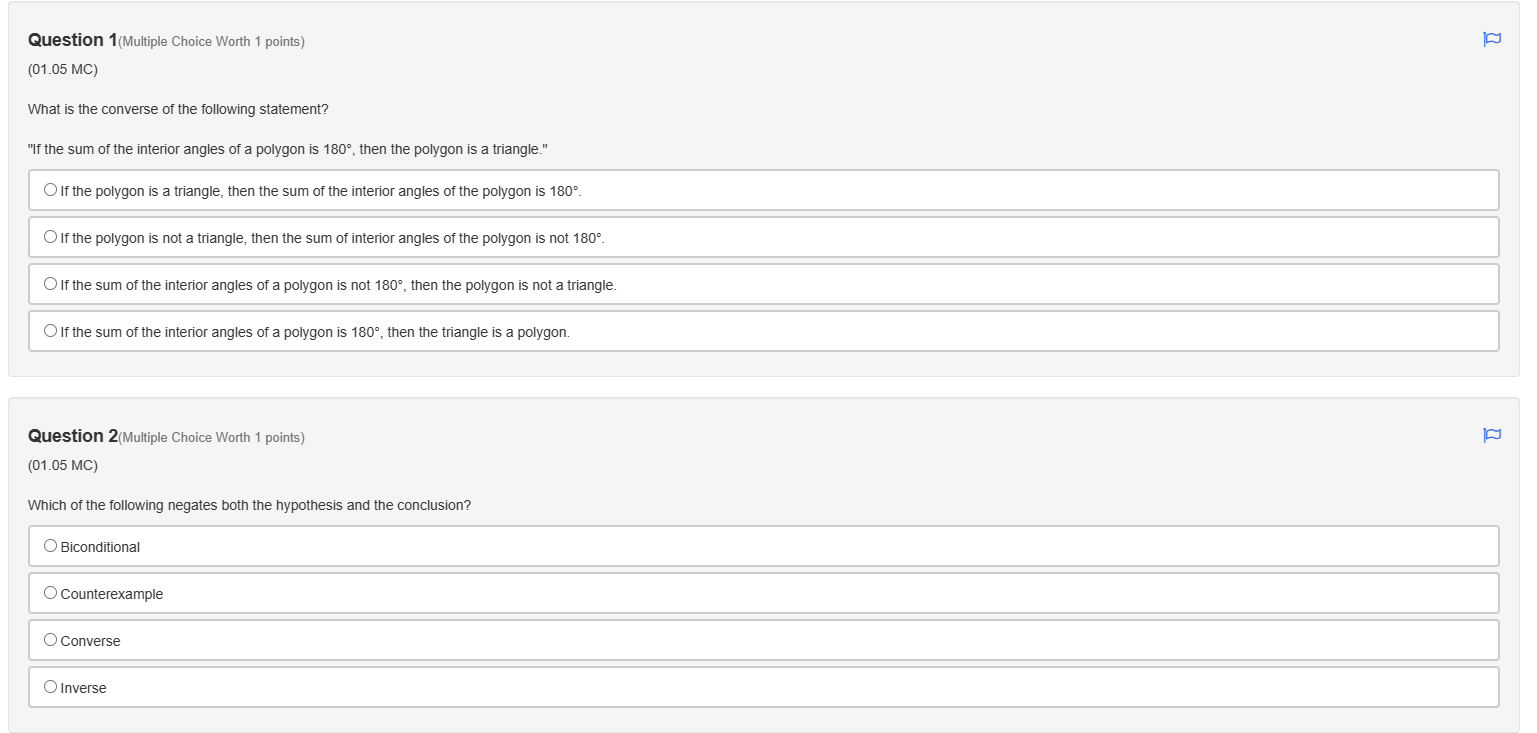1537x733 pixels.
Task: Click the (01.05 MC) label under Question 1
Action: 62,69
